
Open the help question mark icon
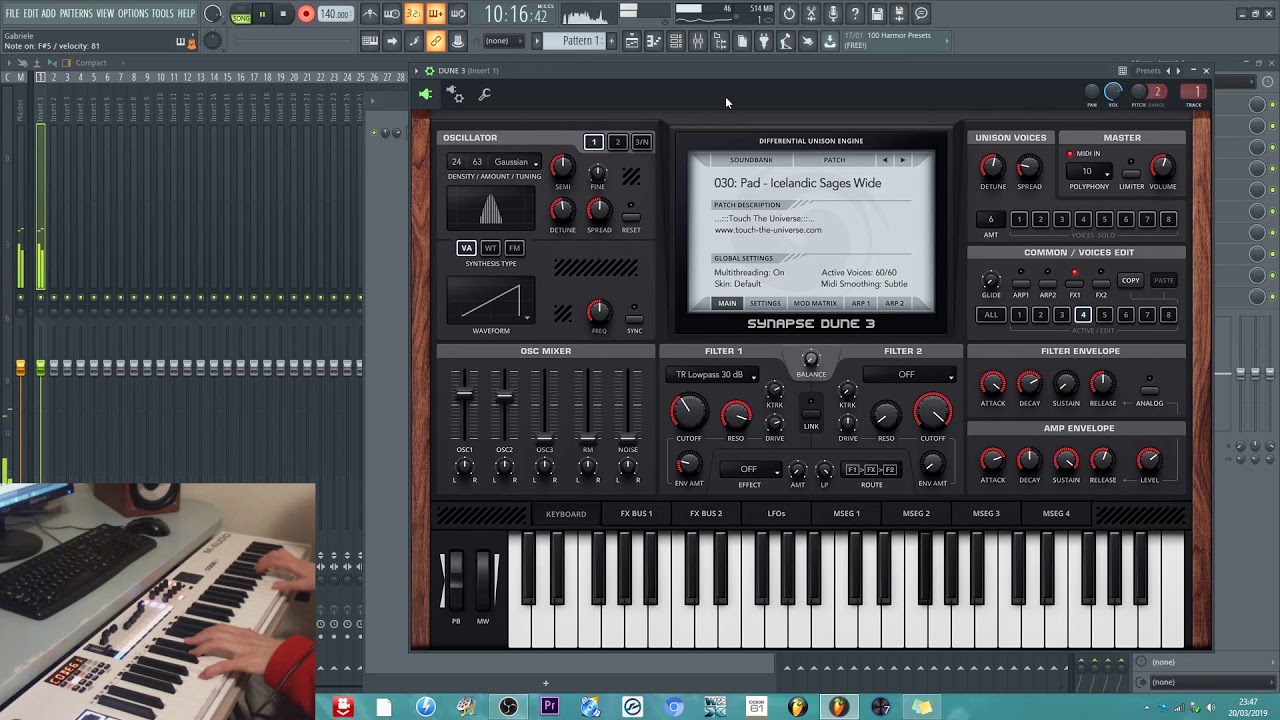(x=855, y=14)
